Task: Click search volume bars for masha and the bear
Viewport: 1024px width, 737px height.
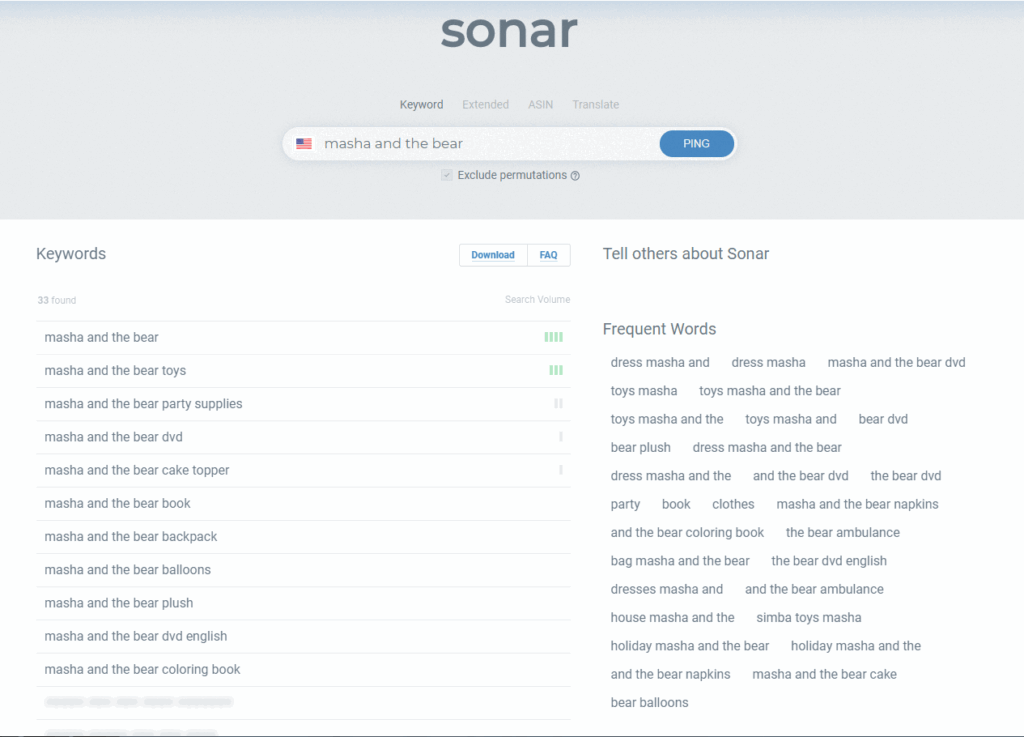Action: point(553,337)
